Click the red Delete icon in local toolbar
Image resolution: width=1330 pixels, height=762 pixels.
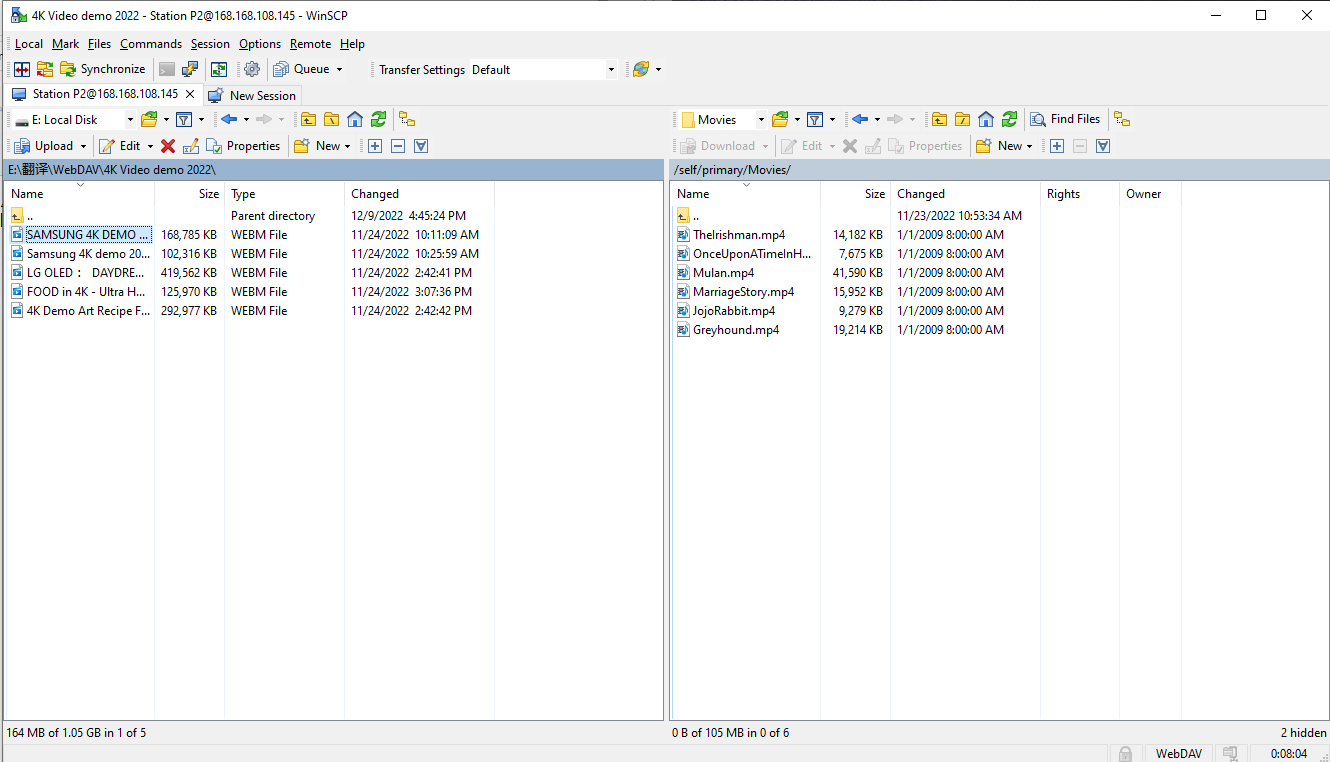168,146
